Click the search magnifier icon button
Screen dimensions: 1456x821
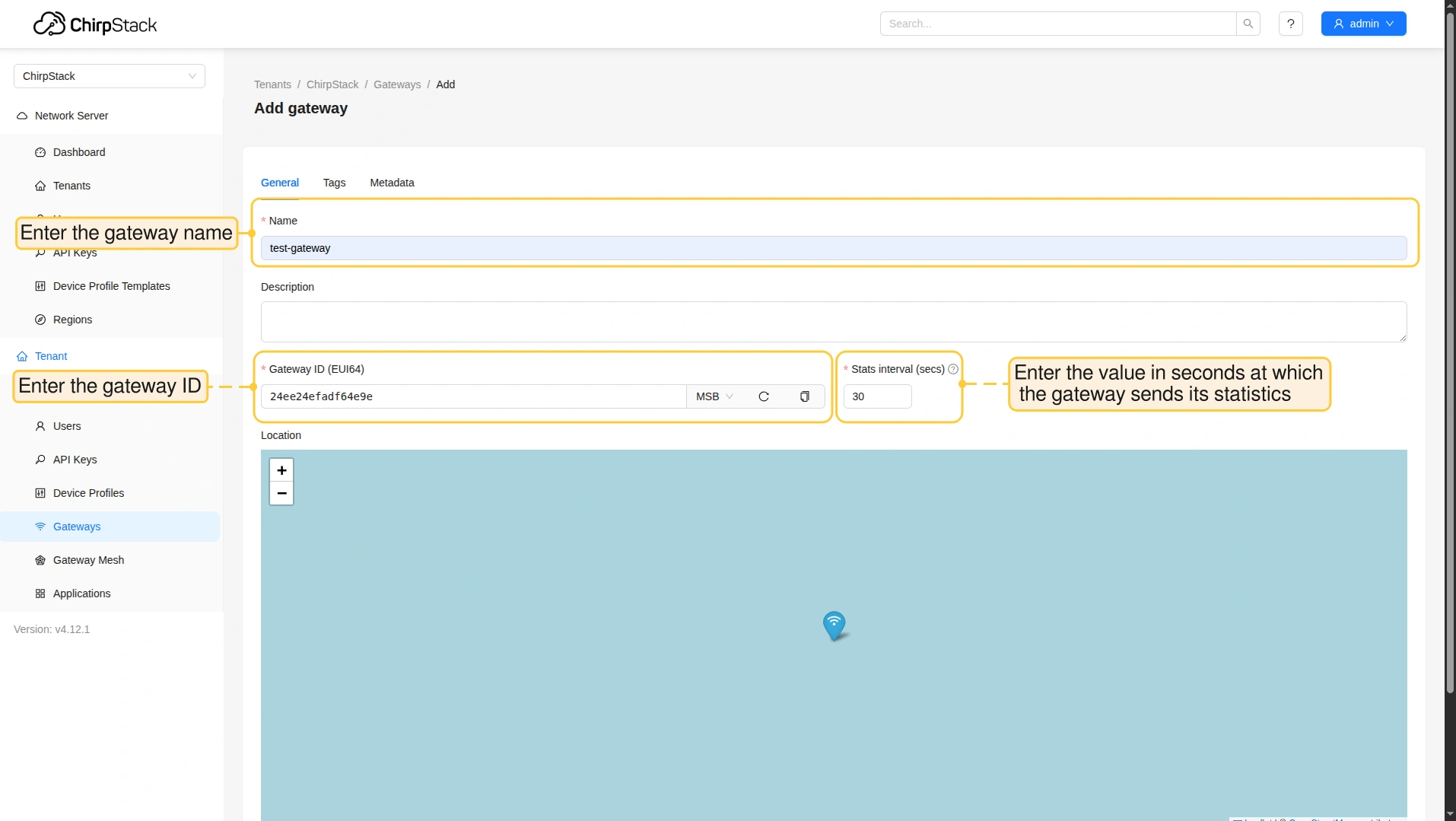(x=1248, y=24)
